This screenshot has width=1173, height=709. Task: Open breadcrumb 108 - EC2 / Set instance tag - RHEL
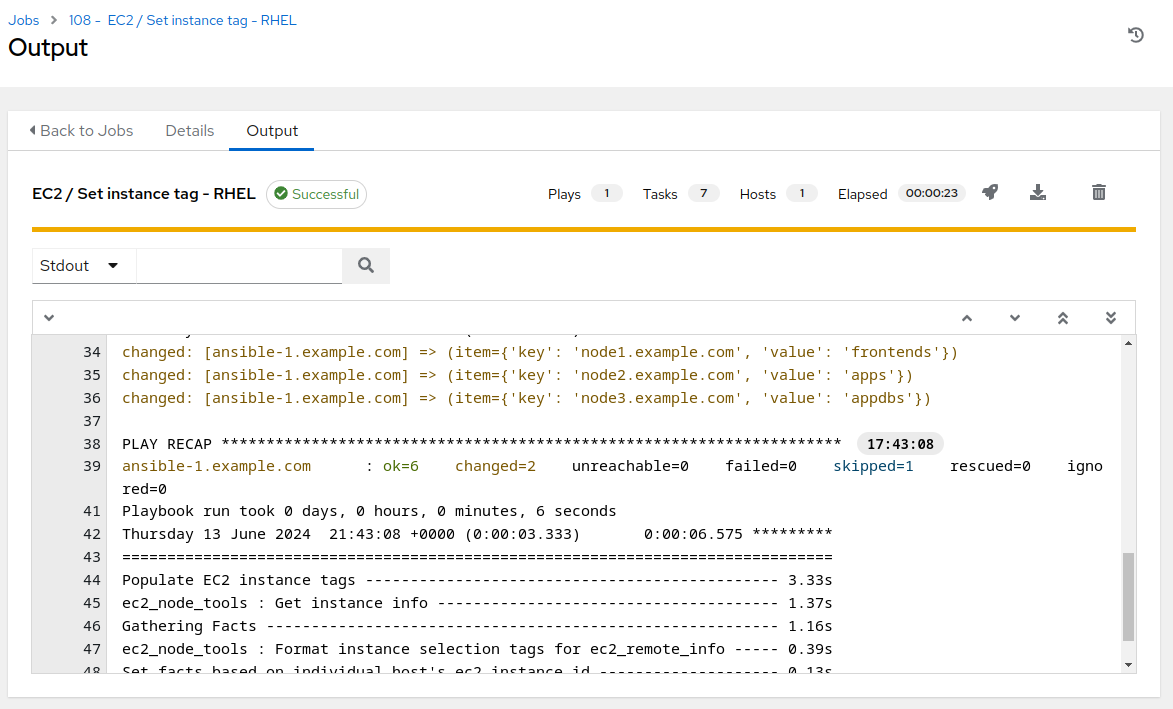coord(183,20)
